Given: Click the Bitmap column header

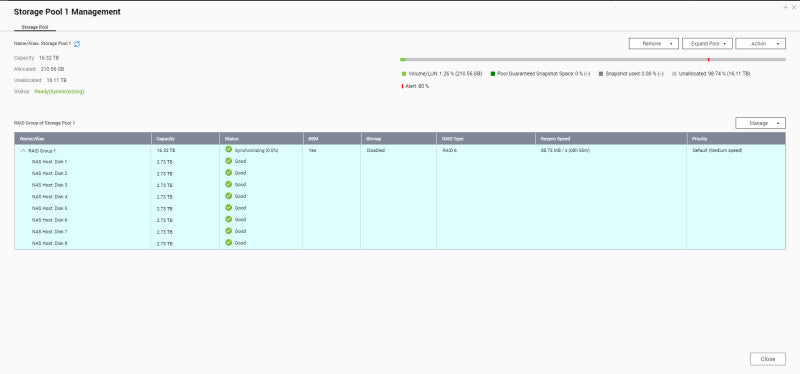Looking at the screenshot, I should 398,138.
